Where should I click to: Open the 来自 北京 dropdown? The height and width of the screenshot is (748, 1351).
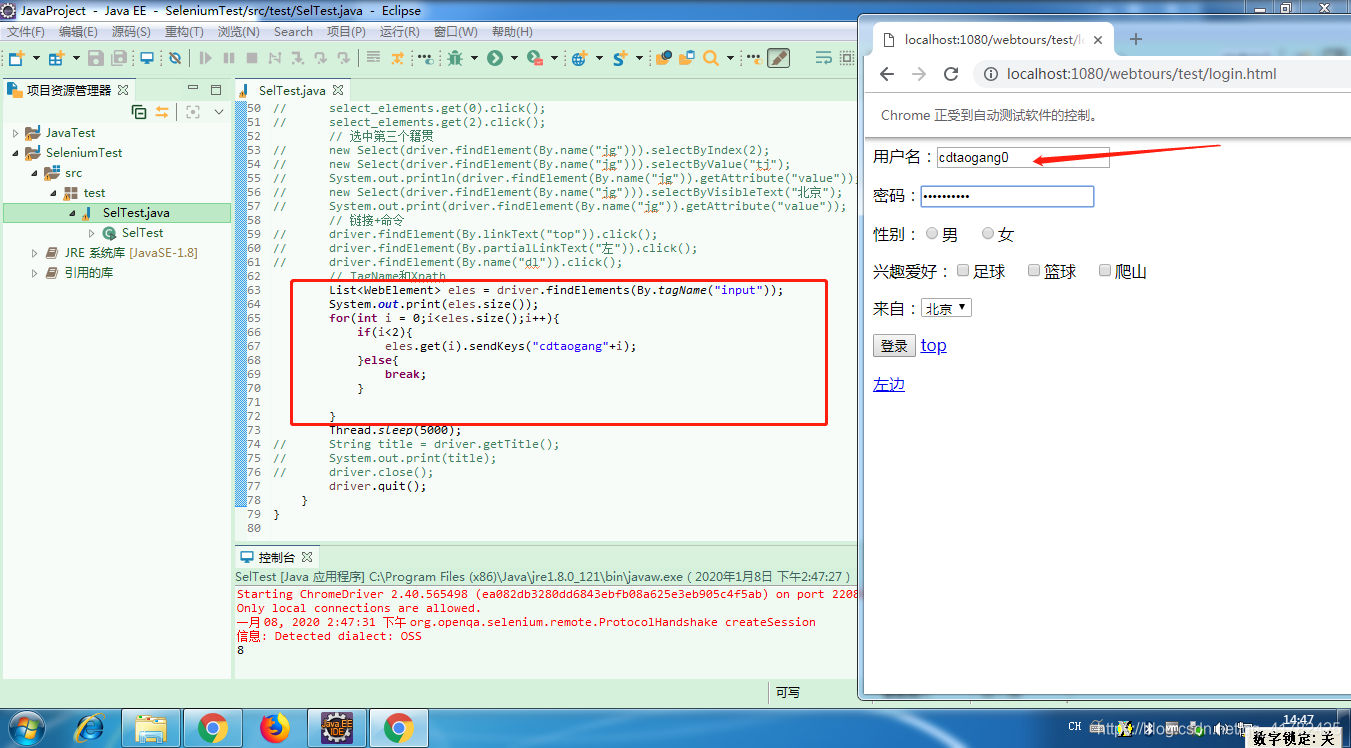(x=946, y=308)
